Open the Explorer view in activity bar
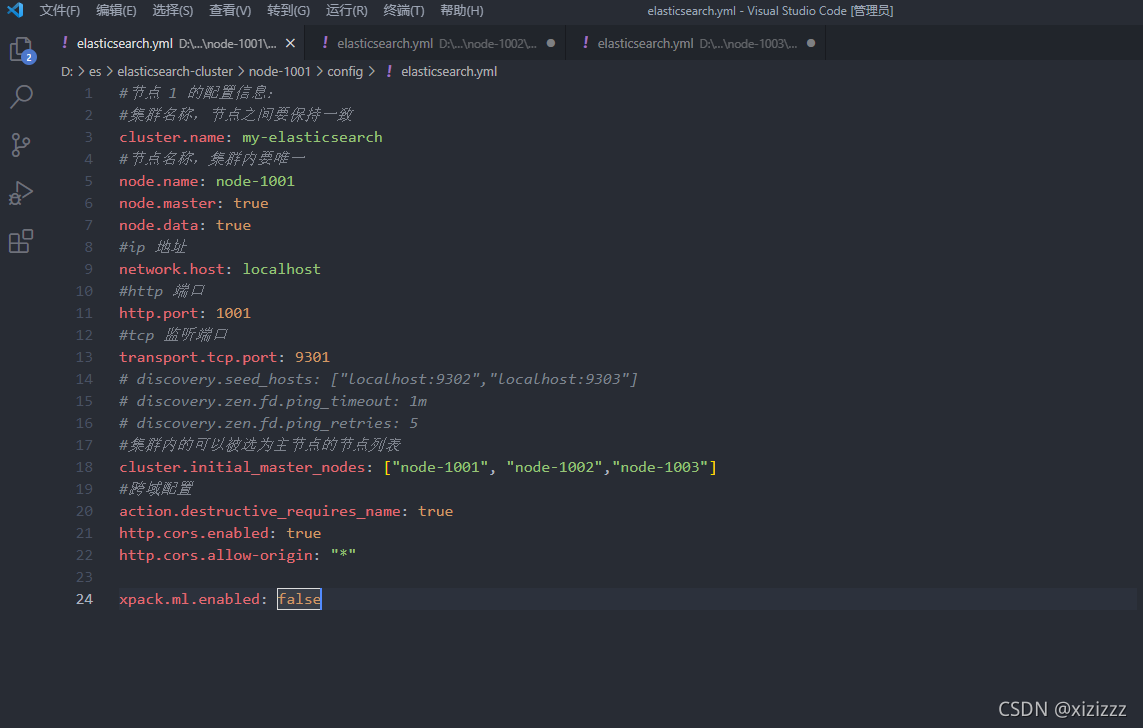Image resolution: width=1143 pixels, height=728 pixels. tap(22, 50)
